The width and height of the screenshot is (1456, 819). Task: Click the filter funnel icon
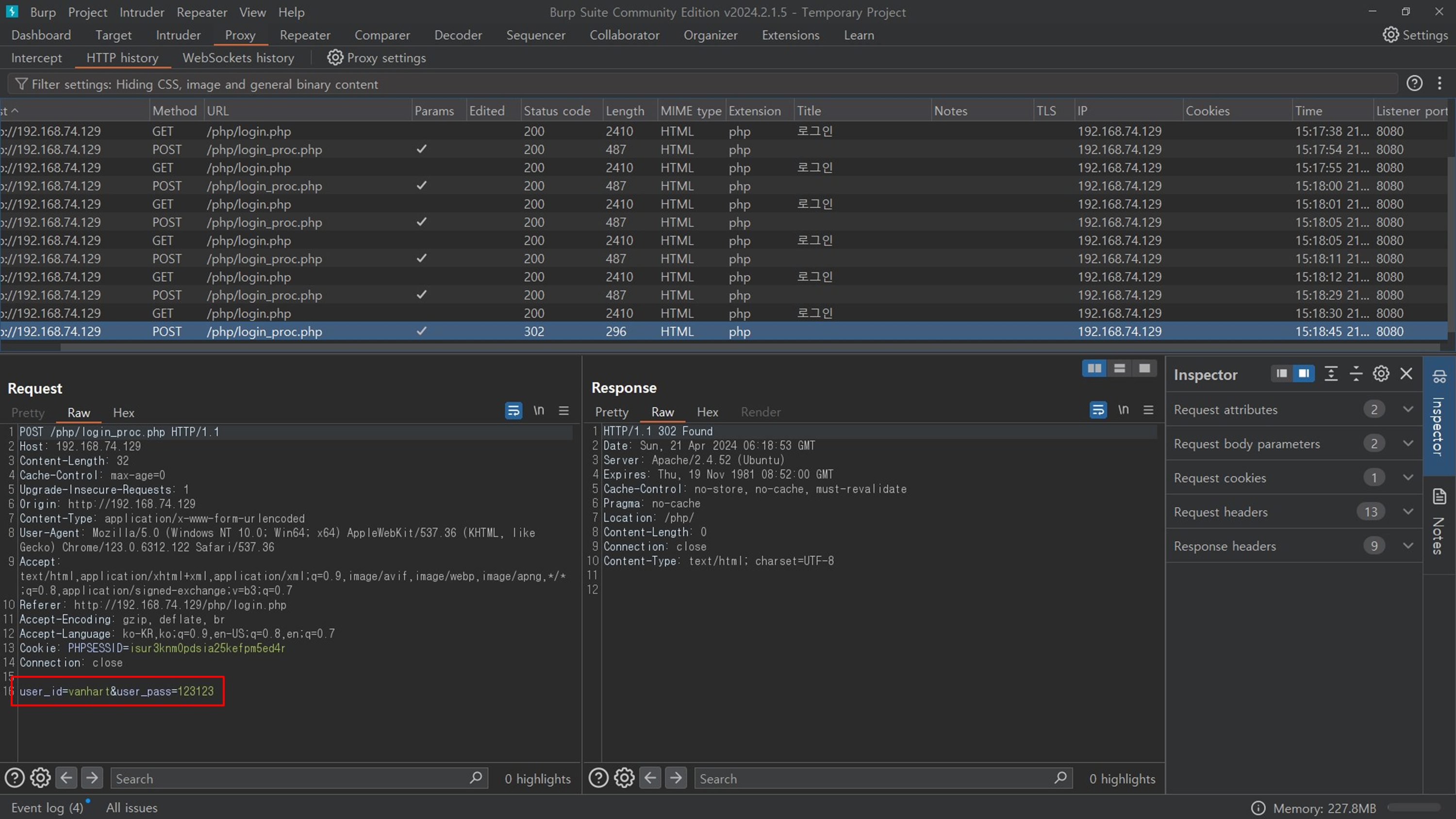point(21,84)
